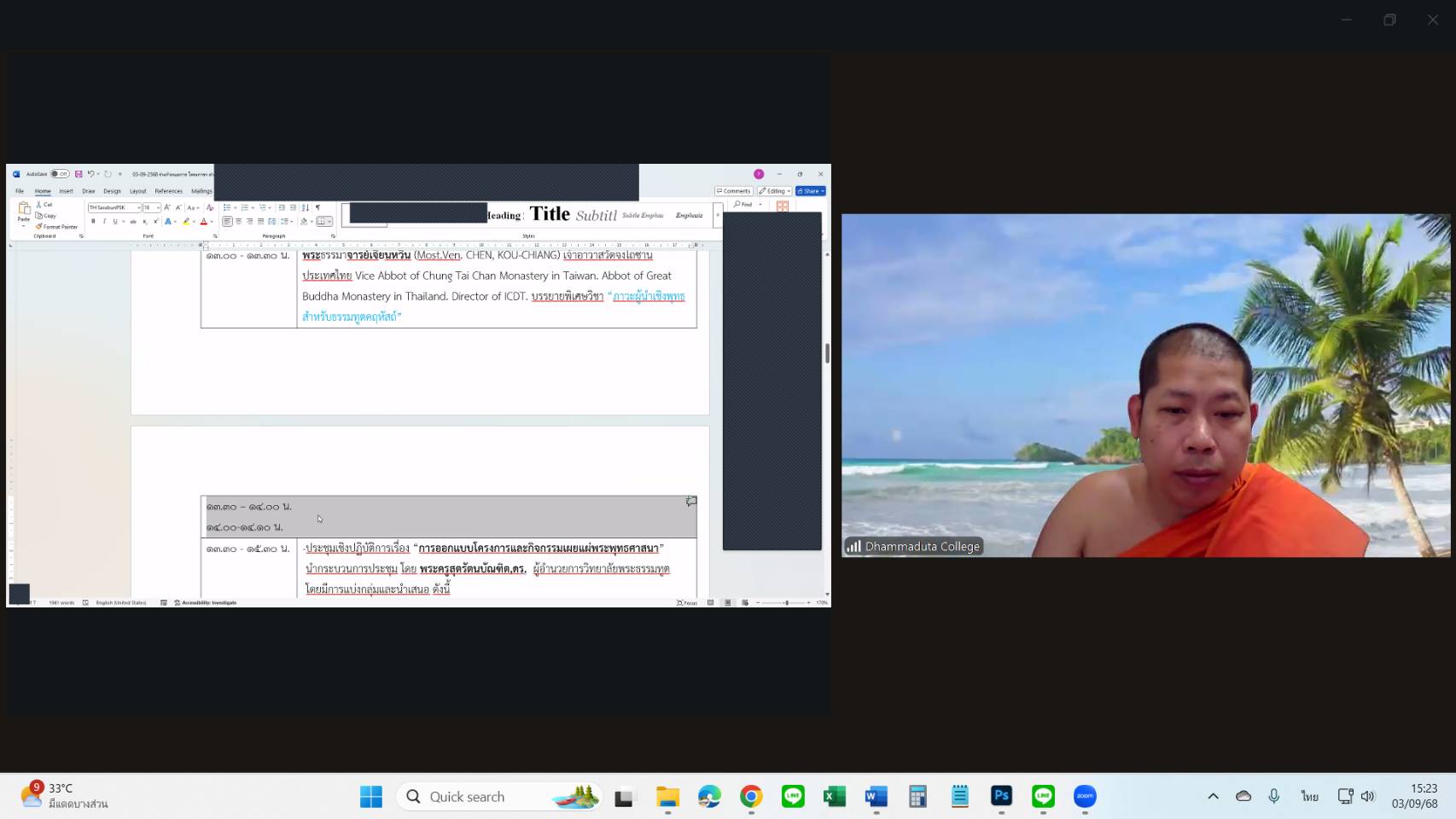Toggle Subscript formatting
The image size is (1456, 819).
145,222
